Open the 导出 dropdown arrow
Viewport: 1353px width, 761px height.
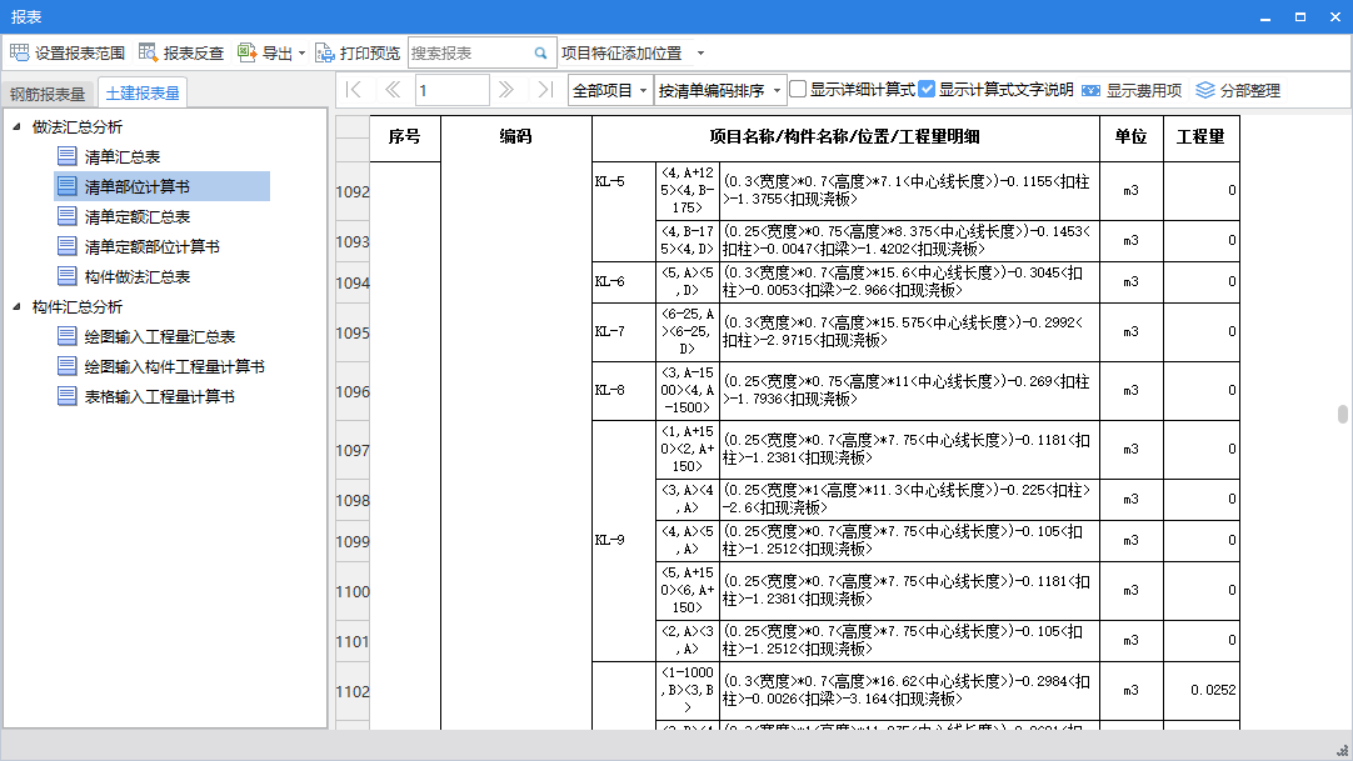pos(302,54)
